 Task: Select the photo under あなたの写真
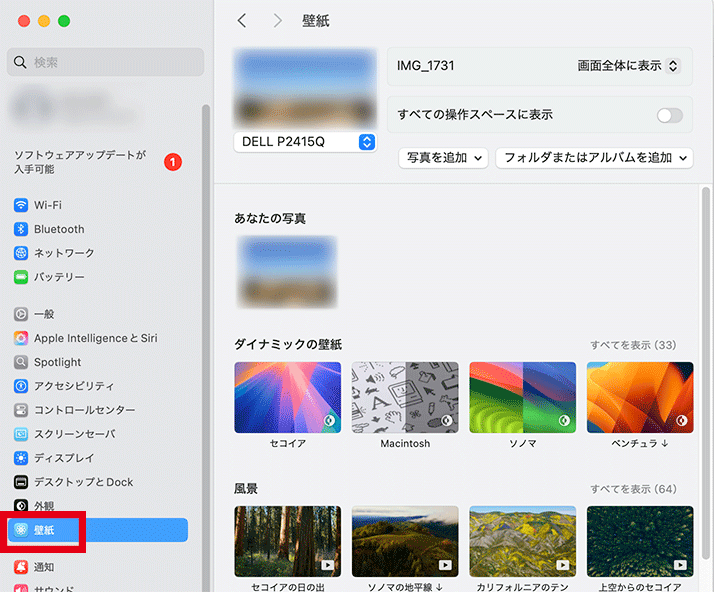coord(287,272)
